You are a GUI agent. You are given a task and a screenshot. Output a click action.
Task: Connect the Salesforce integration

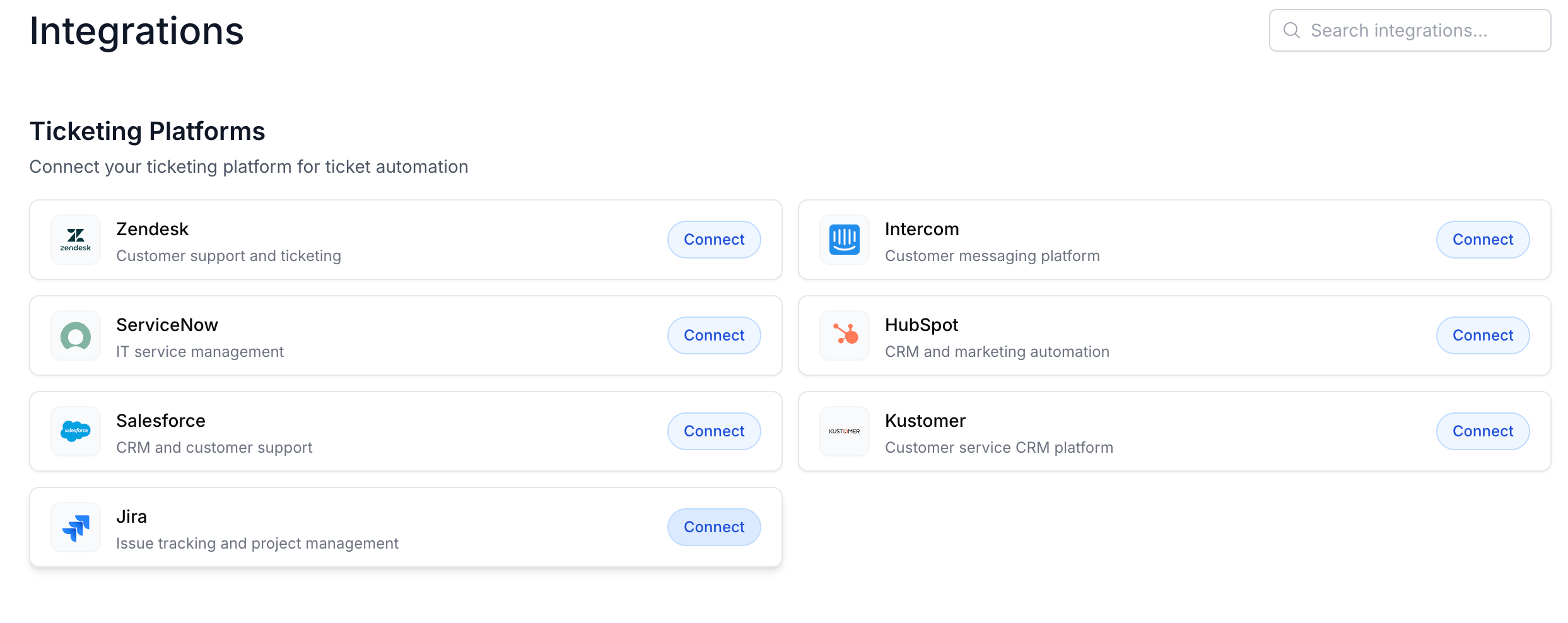[x=714, y=431]
